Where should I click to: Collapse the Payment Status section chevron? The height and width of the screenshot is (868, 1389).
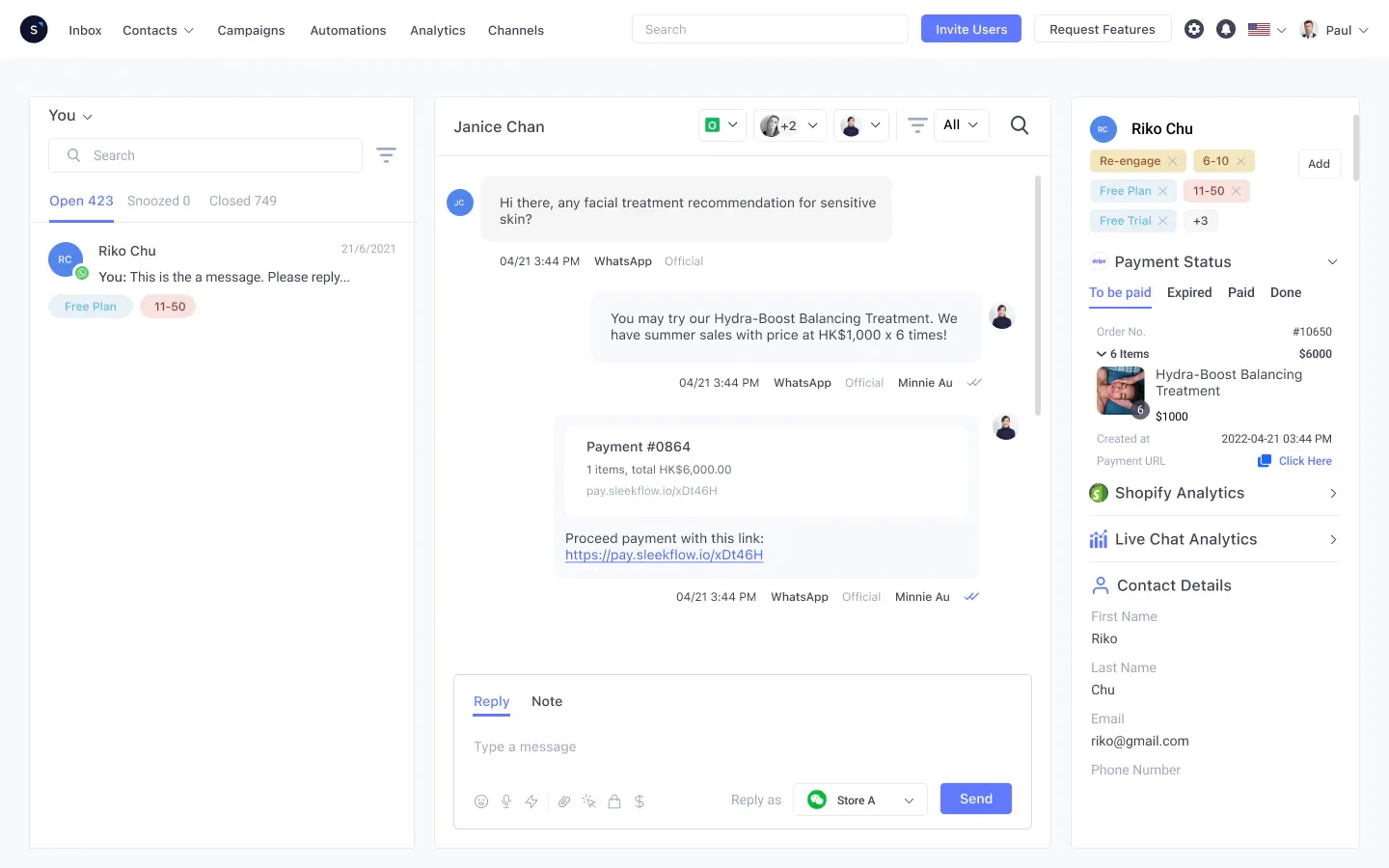pyautogui.click(x=1333, y=261)
